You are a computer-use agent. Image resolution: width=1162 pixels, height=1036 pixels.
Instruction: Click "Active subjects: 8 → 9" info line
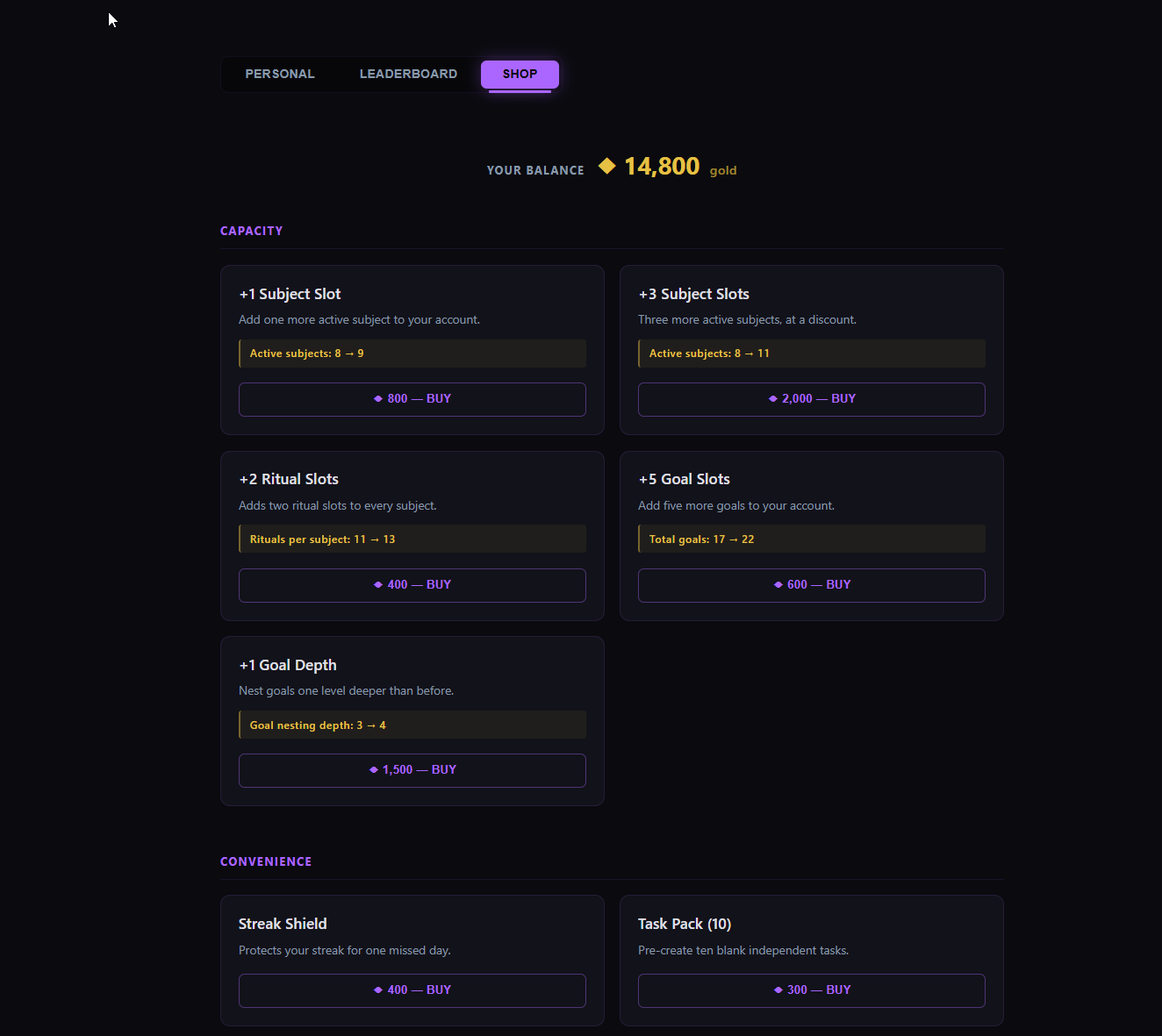click(x=412, y=354)
